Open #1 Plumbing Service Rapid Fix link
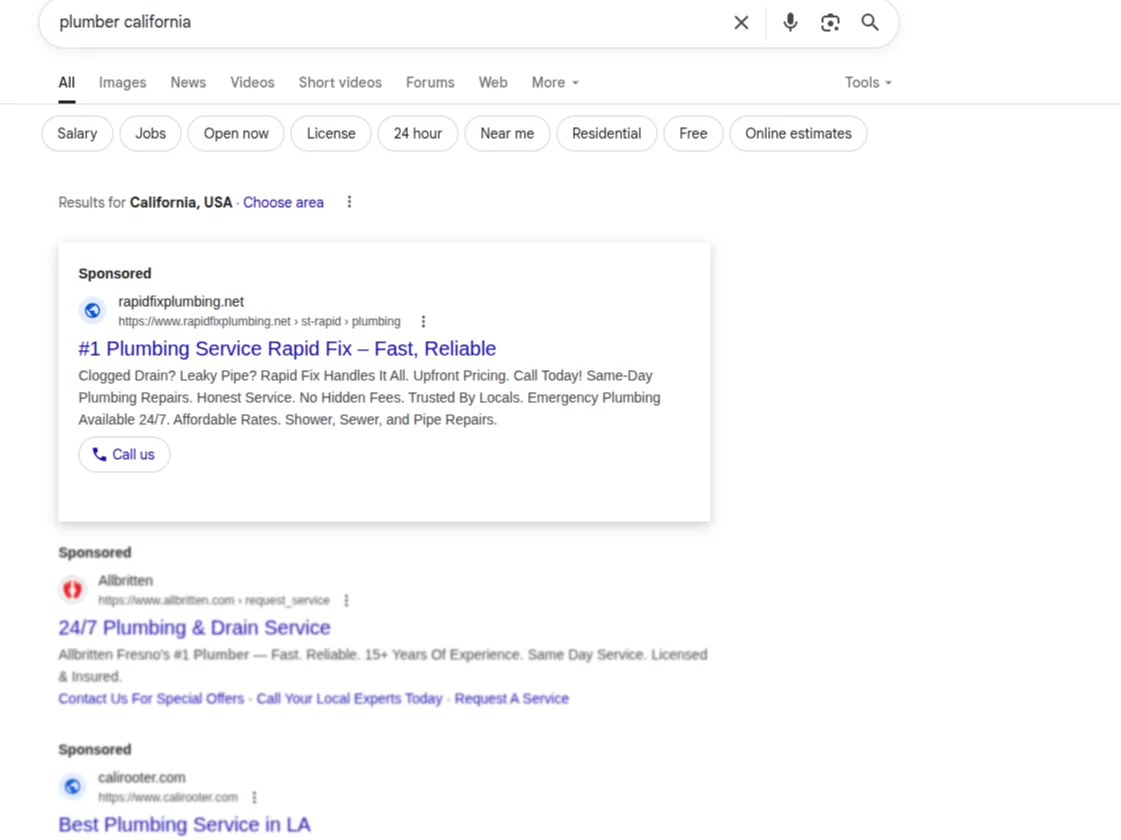1121x840 pixels. pos(287,349)
